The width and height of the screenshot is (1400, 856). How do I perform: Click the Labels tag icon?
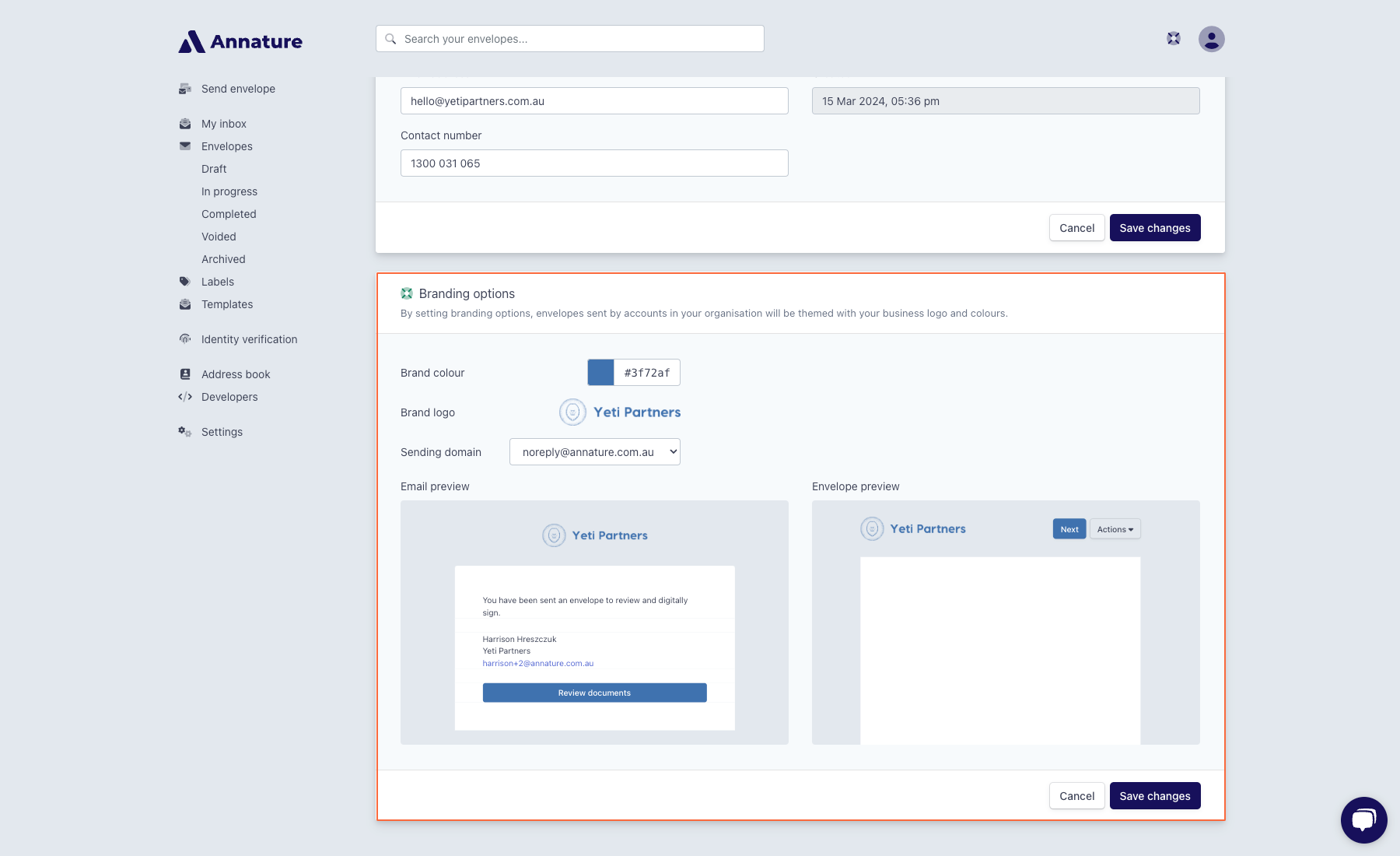tap(185, 282)
